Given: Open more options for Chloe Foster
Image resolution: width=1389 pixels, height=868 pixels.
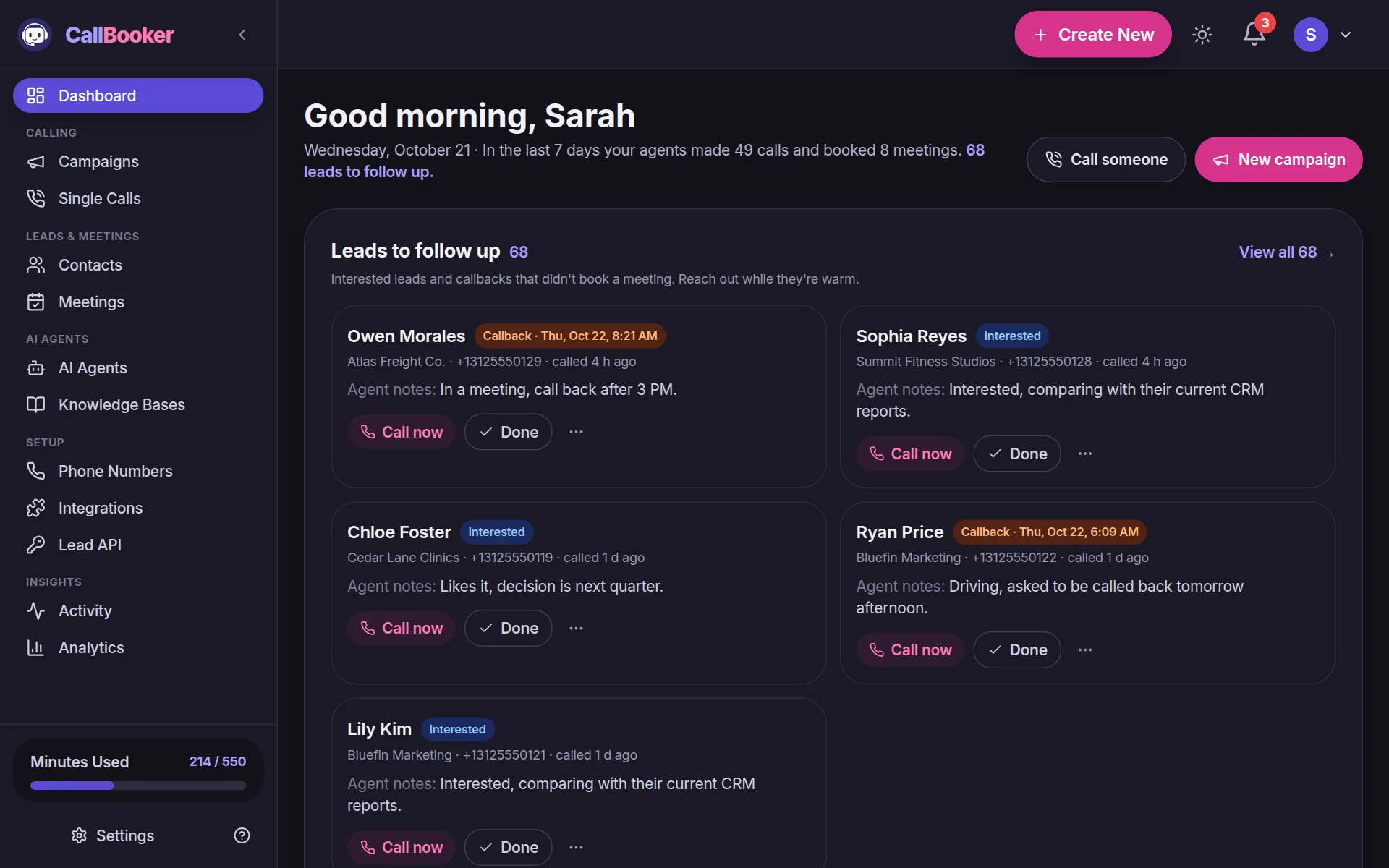Looking at the screenshot, I should point(576,628).
